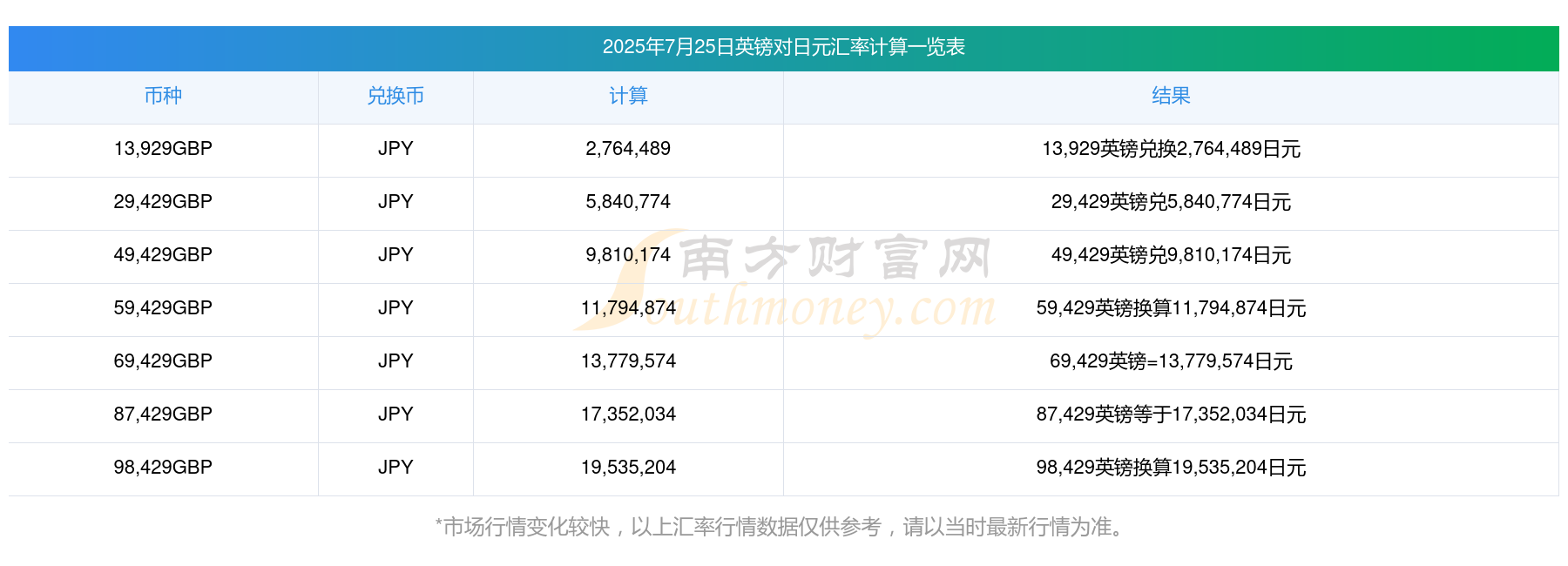The width and height of the screenshot is (1568, 566).
Task: Click result '87,429英镑等于17,352,034日元'
Action: [x=1171, y=414]
